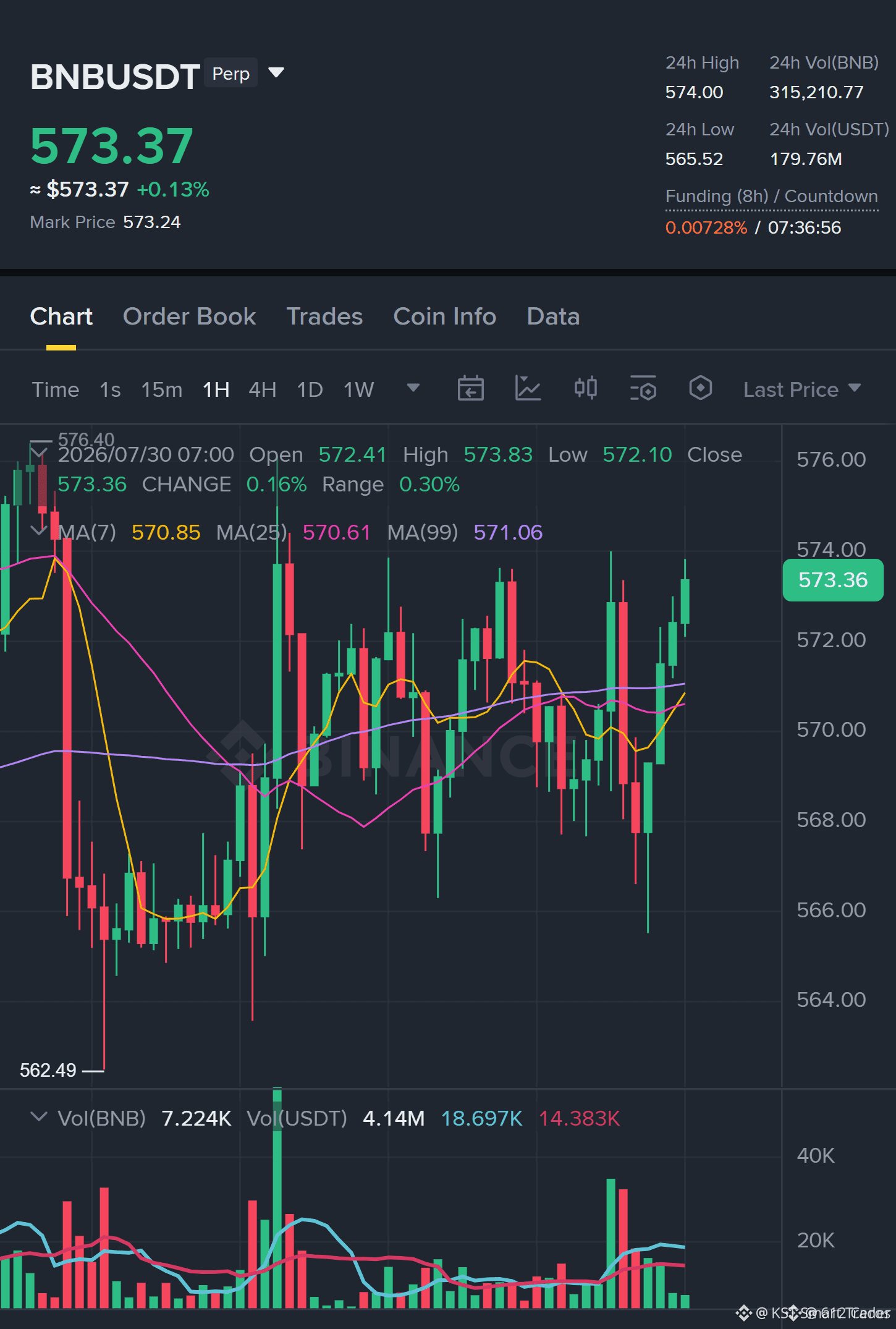Open the calendar go-to-date icon

(x=471, y=388)
